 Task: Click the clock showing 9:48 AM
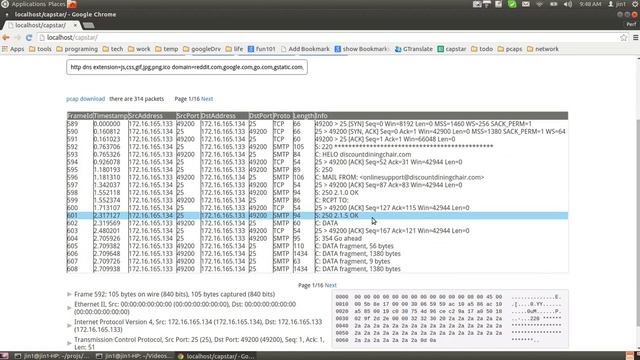click(x=590, y=4)
